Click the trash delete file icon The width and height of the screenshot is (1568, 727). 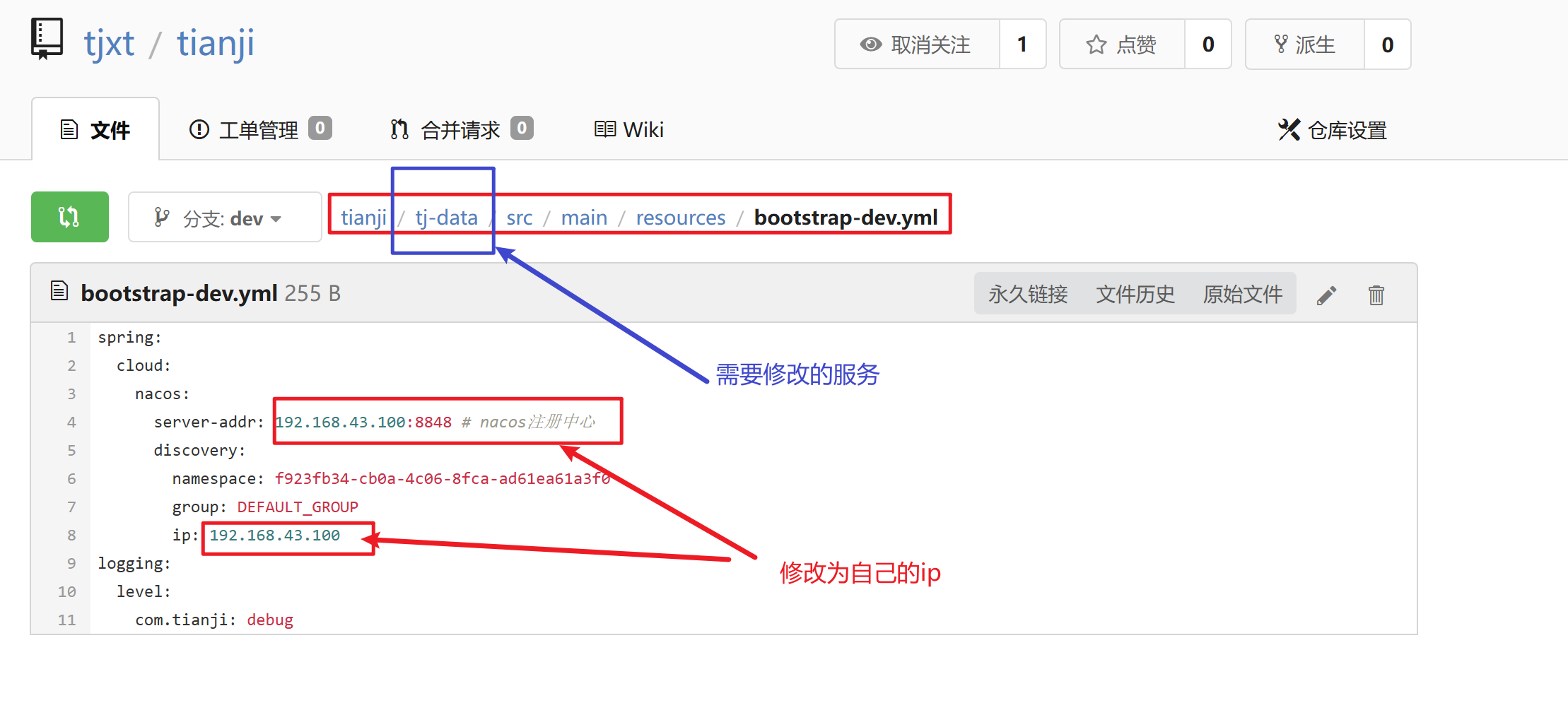[x=1376, y=295]
